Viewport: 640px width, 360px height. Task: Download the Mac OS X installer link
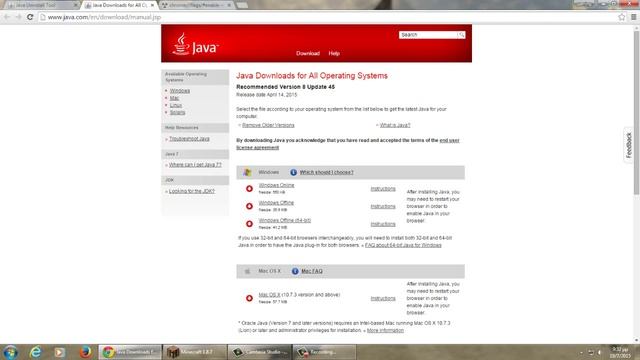click(x=269, y=295)
